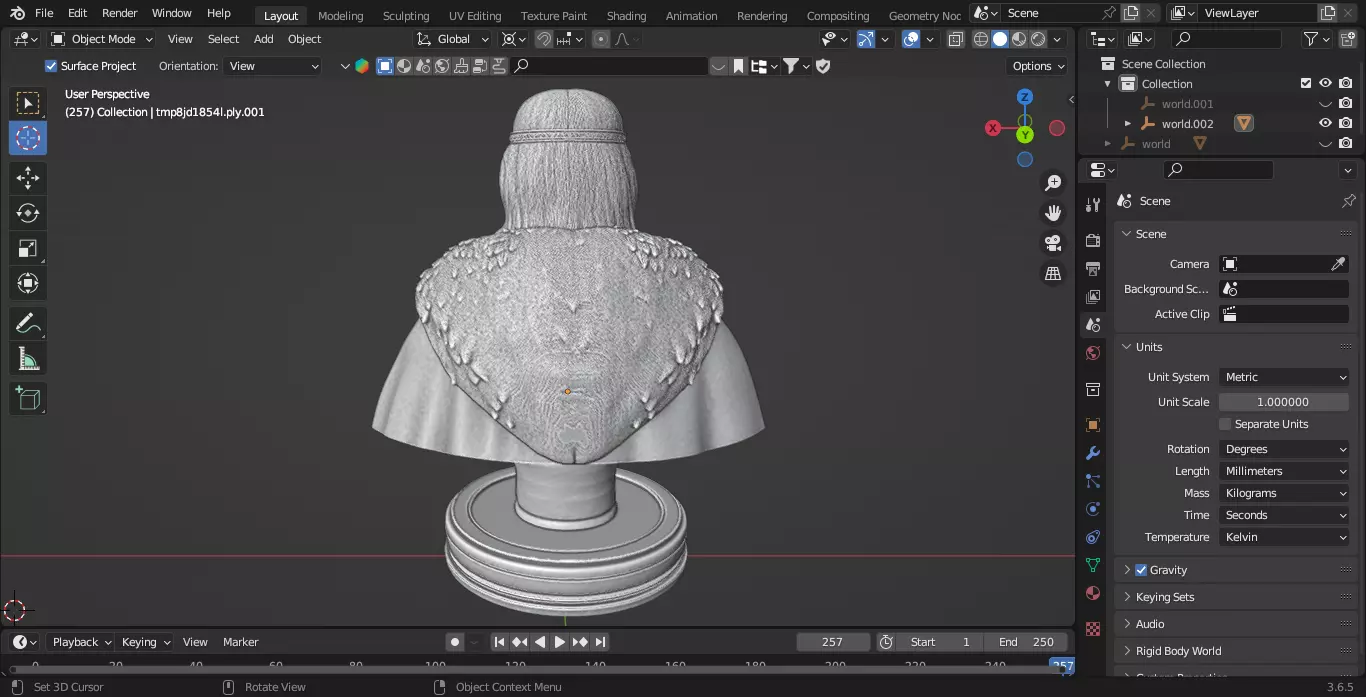This screenshot has height=697, width=1366.
Task: Open the Render properties tab
Action: point(1093,241)
